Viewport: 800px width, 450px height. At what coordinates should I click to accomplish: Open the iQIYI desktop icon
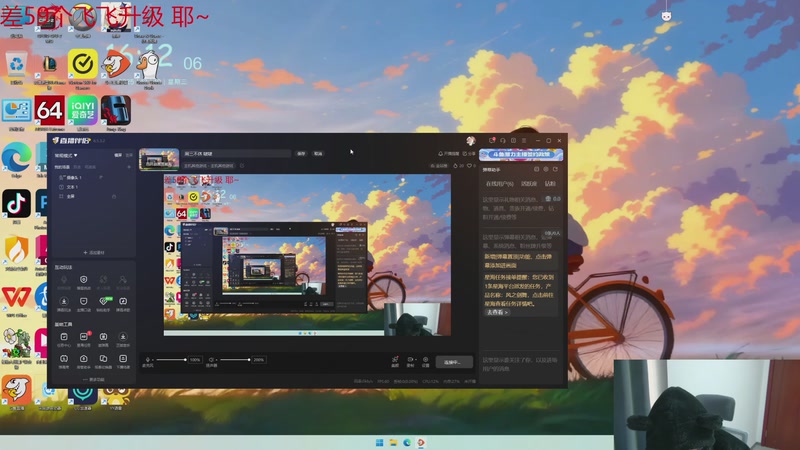pyautogui.click(x=83, y=113)
